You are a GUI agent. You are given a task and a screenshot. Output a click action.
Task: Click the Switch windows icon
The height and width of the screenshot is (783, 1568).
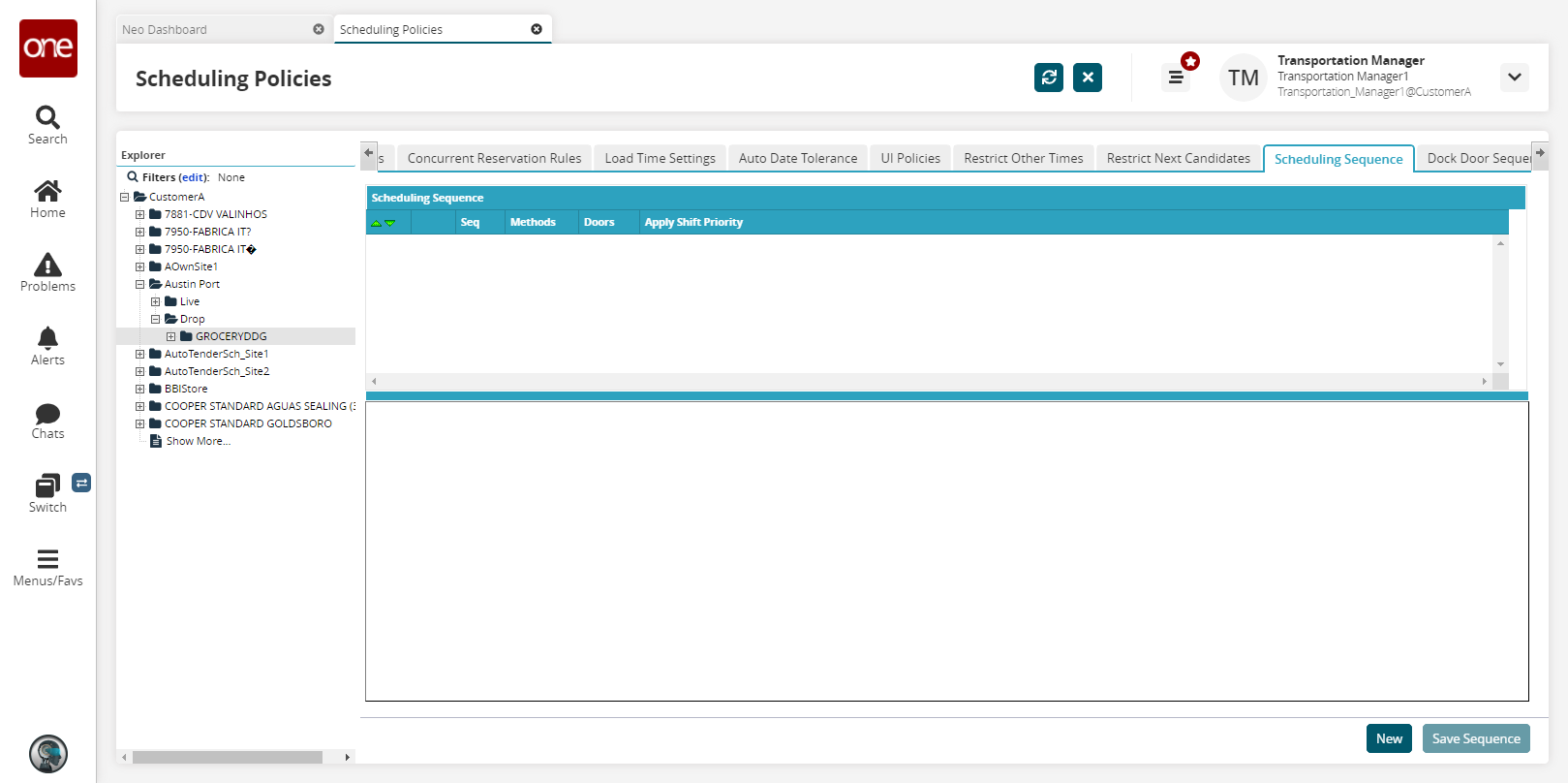47,485
